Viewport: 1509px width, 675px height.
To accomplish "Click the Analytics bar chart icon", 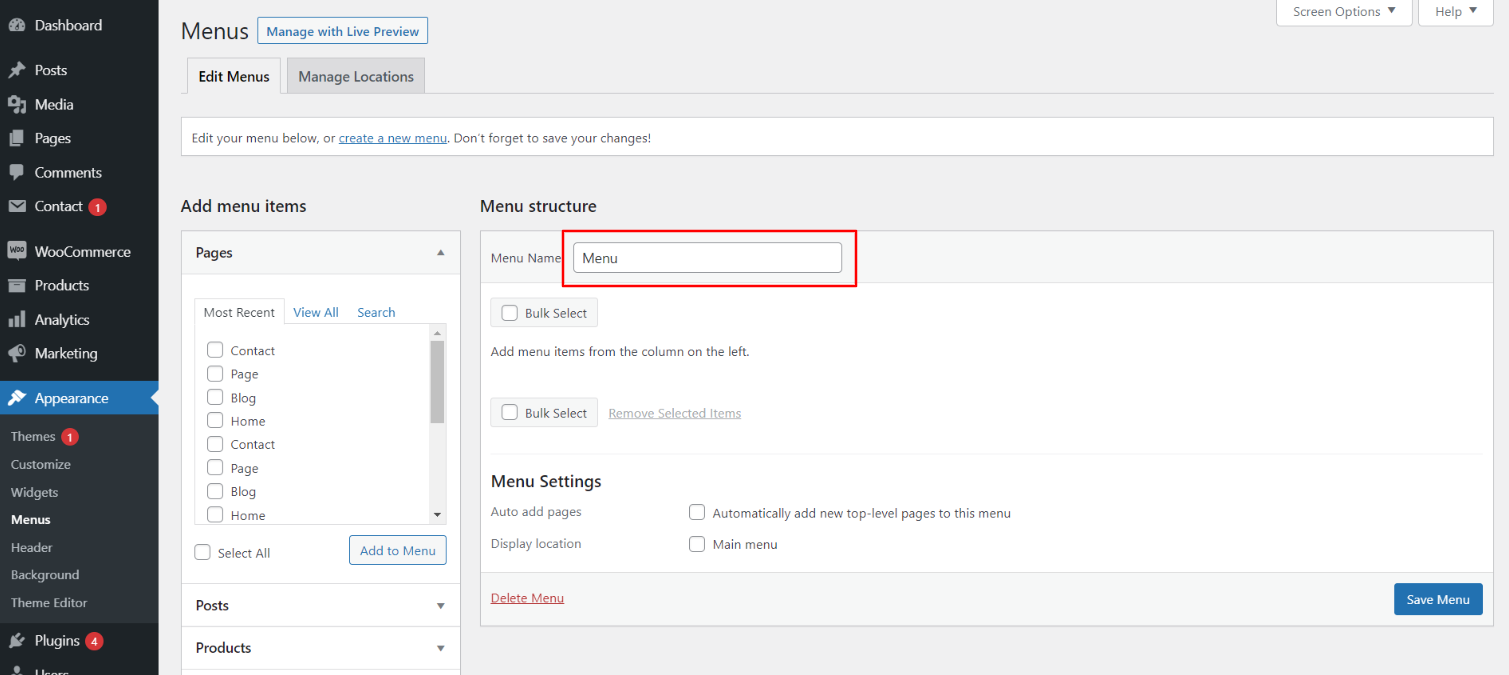I will 16,319.
